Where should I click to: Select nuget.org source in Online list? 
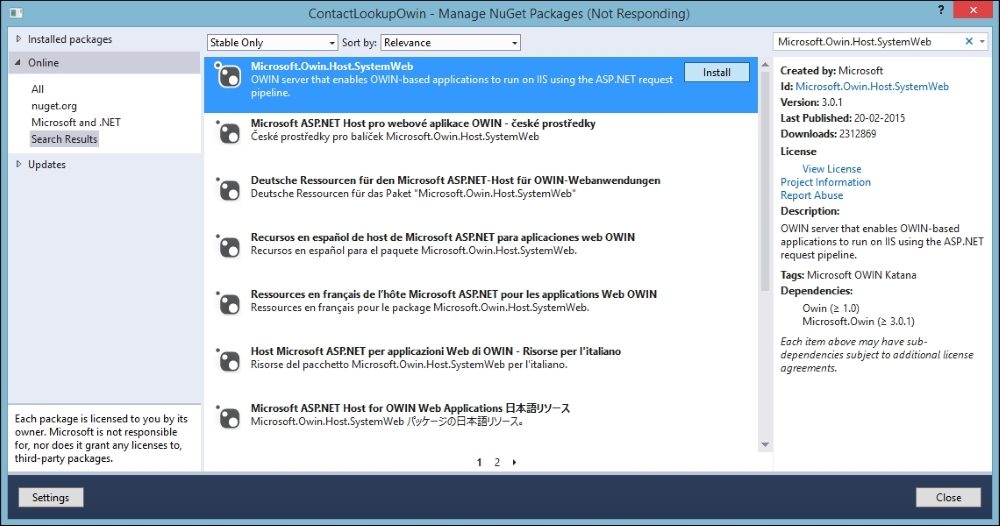(54, 106)
